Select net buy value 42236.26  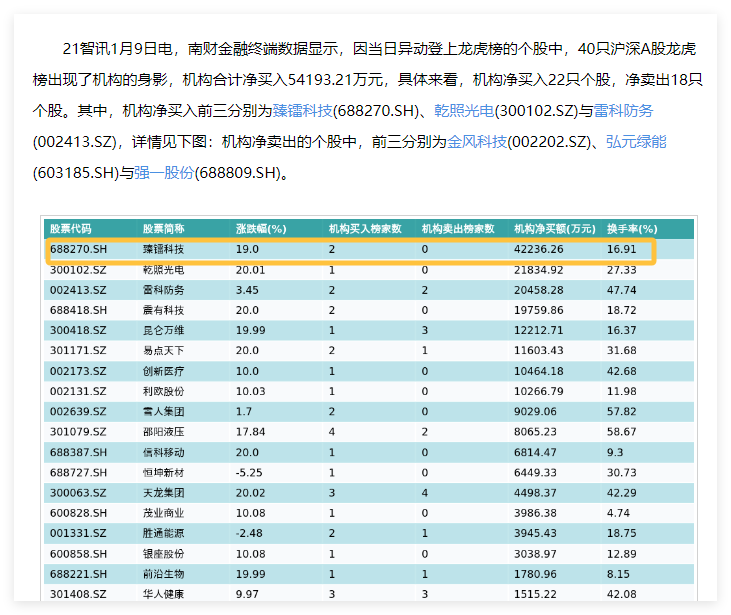point(538,249)
